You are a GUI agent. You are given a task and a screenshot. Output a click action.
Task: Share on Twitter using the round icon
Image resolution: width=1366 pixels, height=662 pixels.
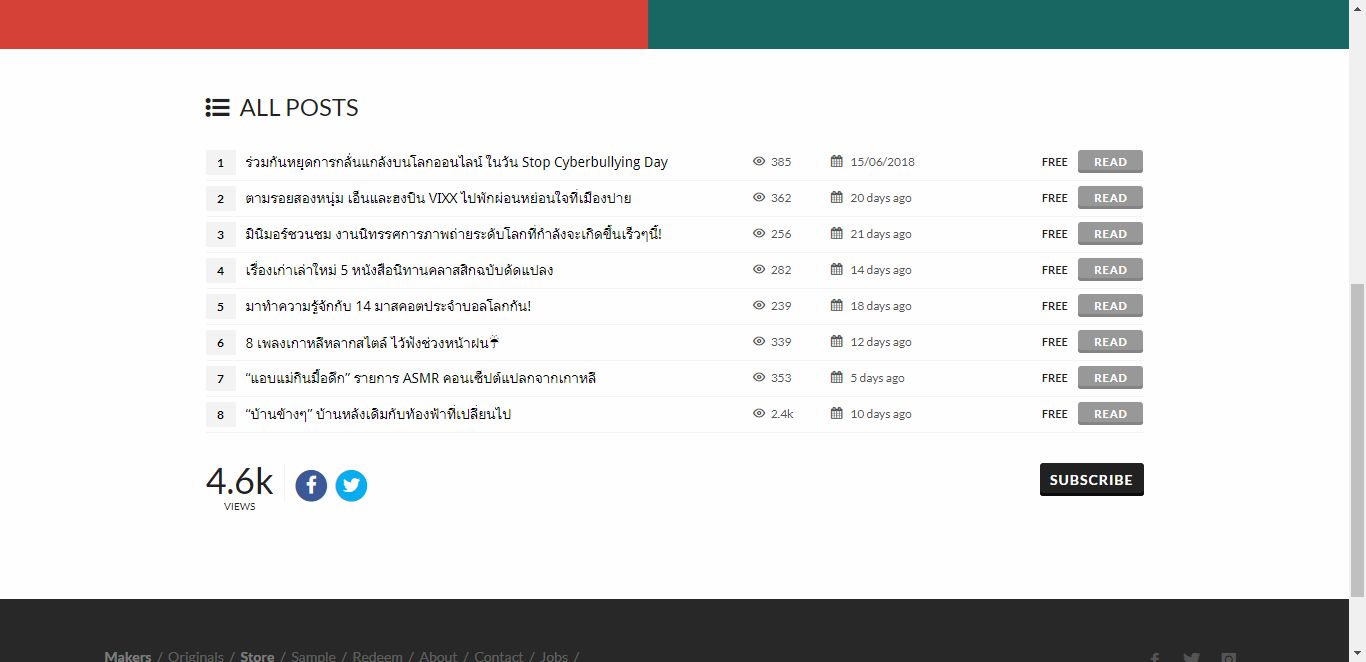[x=351, y=486]
